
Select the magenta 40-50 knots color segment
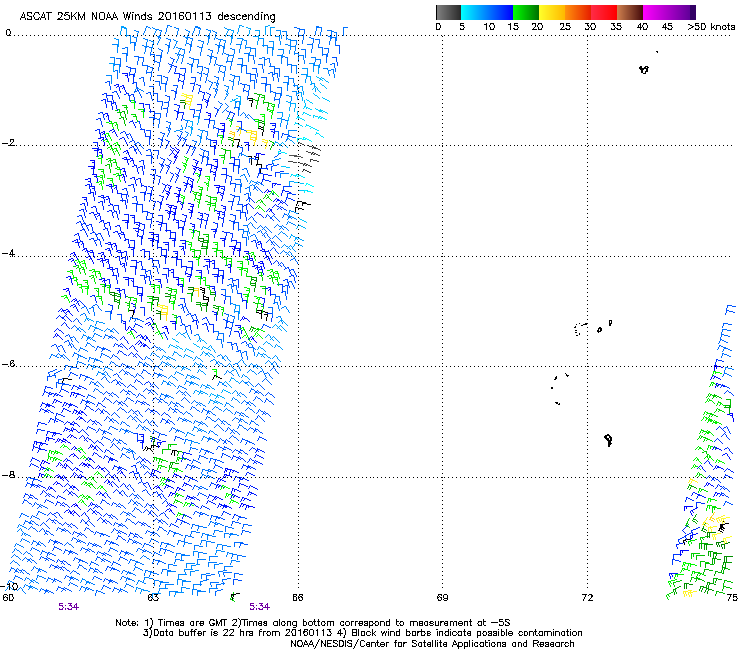click(x=669, y=12)
